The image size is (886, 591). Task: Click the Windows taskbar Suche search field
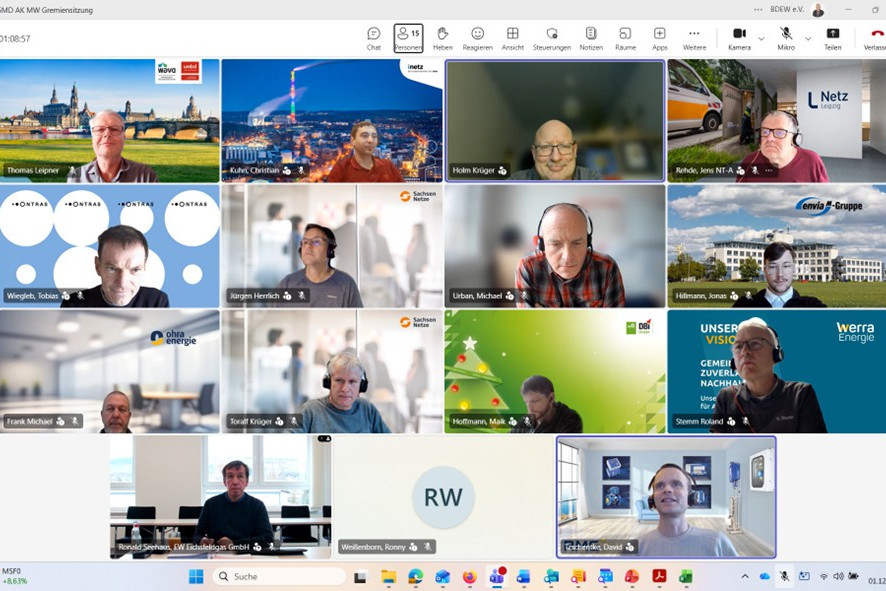279,576
